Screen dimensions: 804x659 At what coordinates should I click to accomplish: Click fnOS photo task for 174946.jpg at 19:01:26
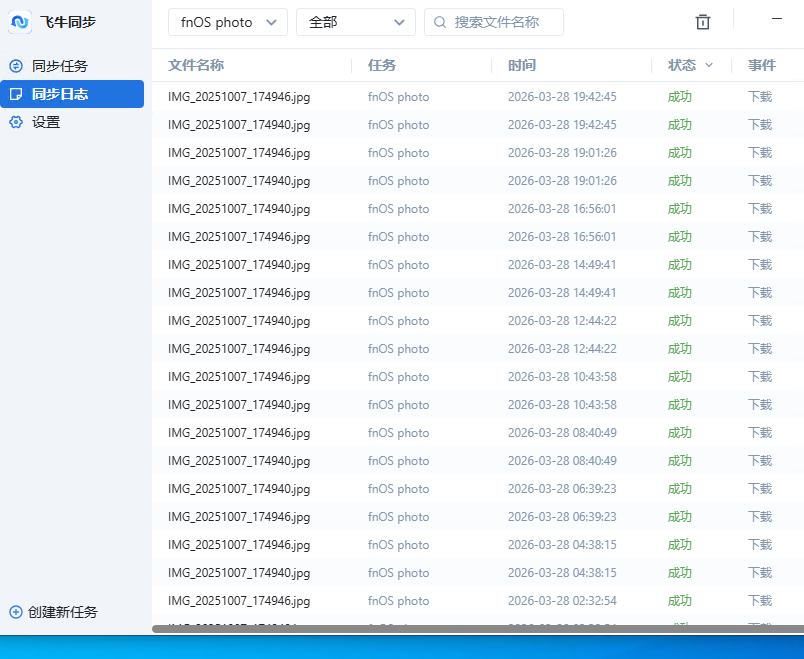pos(398,153)
